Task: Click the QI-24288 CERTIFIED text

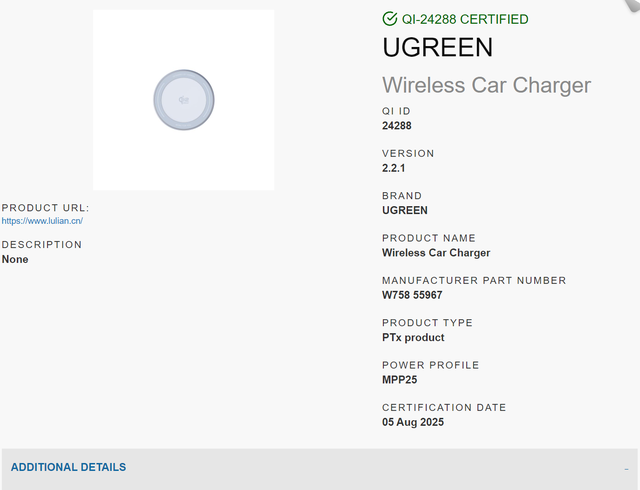Action: [x=465, y=19]
